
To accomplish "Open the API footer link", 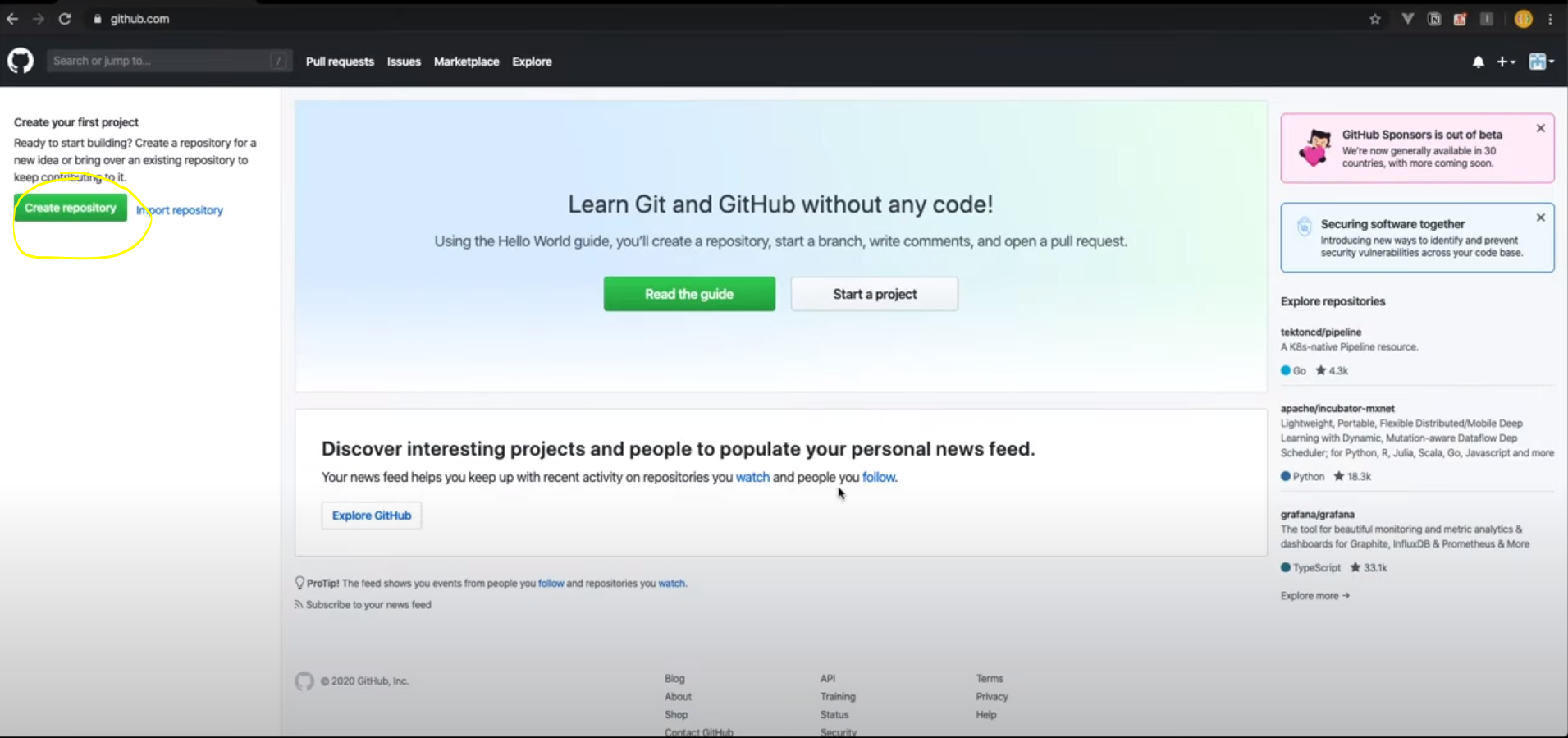I will tap(828, 679).
